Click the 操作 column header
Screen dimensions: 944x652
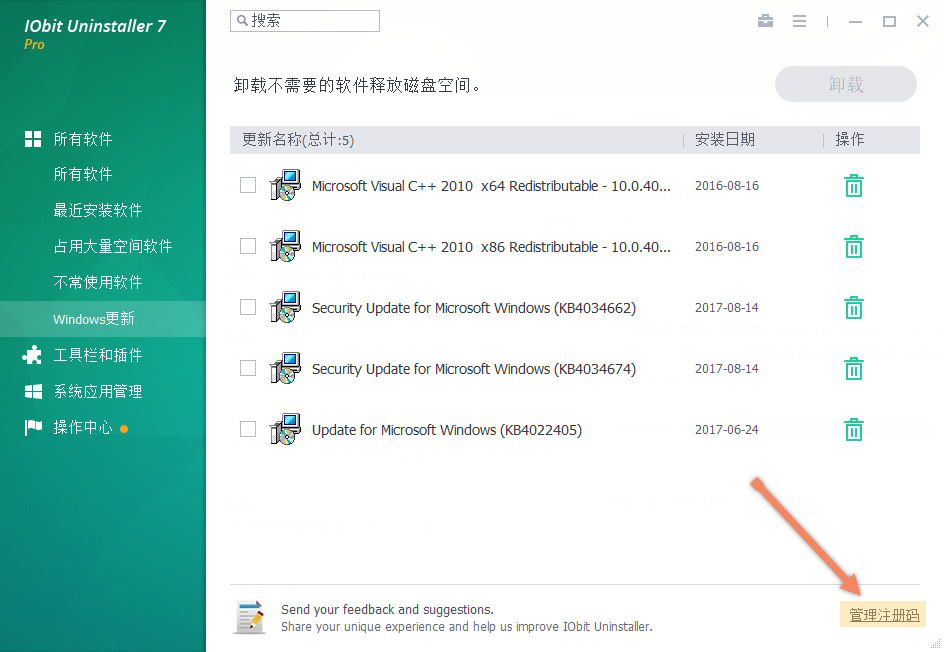point(849,140)
